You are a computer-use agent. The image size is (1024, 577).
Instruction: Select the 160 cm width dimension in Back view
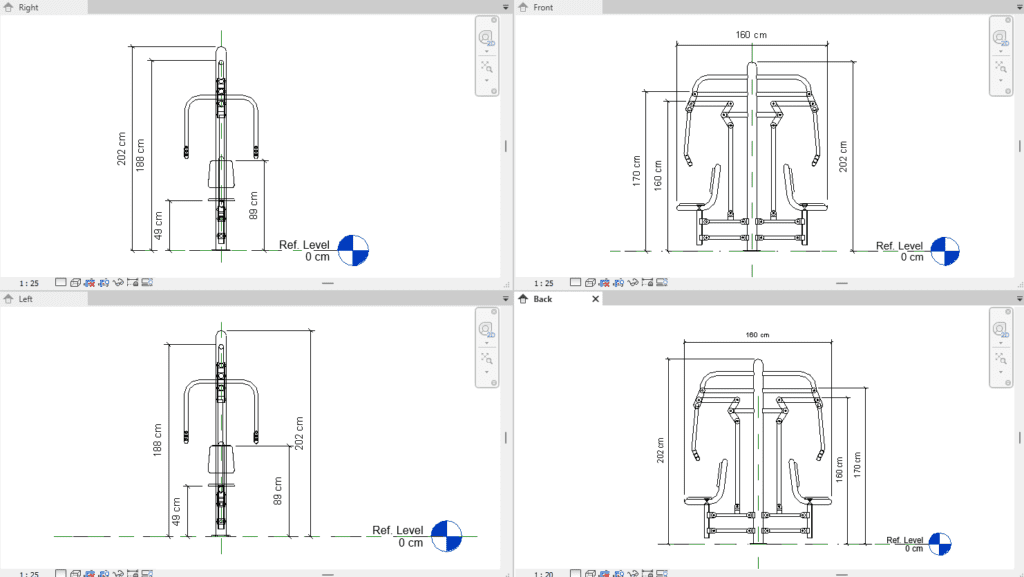pos(758,335)
